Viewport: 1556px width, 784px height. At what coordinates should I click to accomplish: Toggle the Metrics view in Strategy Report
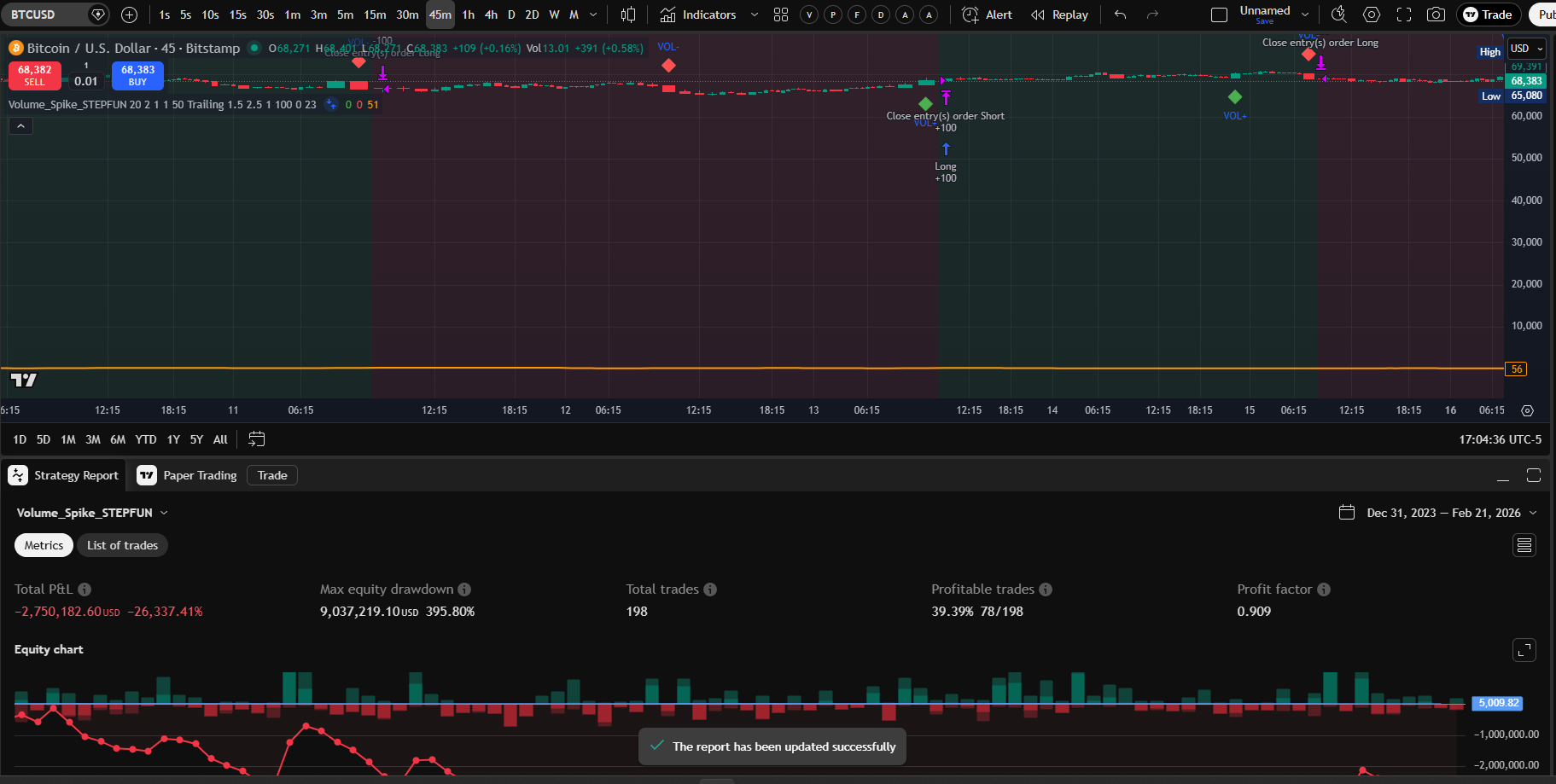pos(43,545)
